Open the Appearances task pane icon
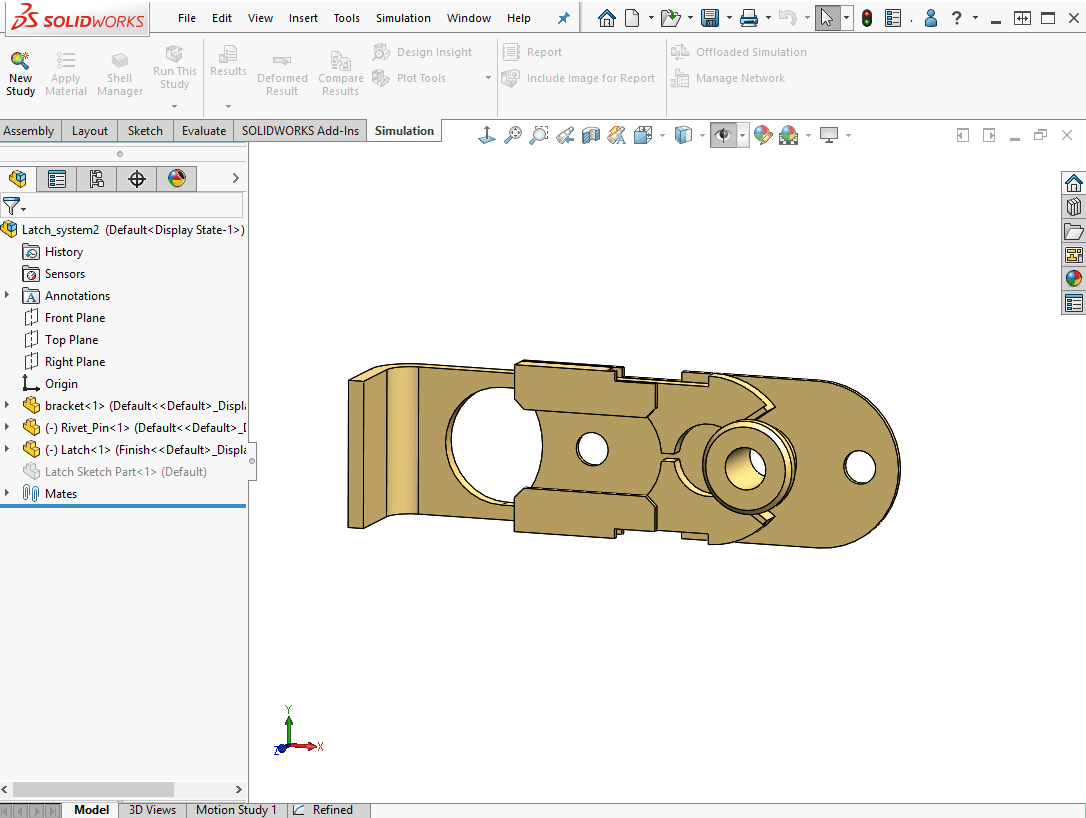Screen dimensions: 1086x818 pyautogui.click(x=1073, y=279)
